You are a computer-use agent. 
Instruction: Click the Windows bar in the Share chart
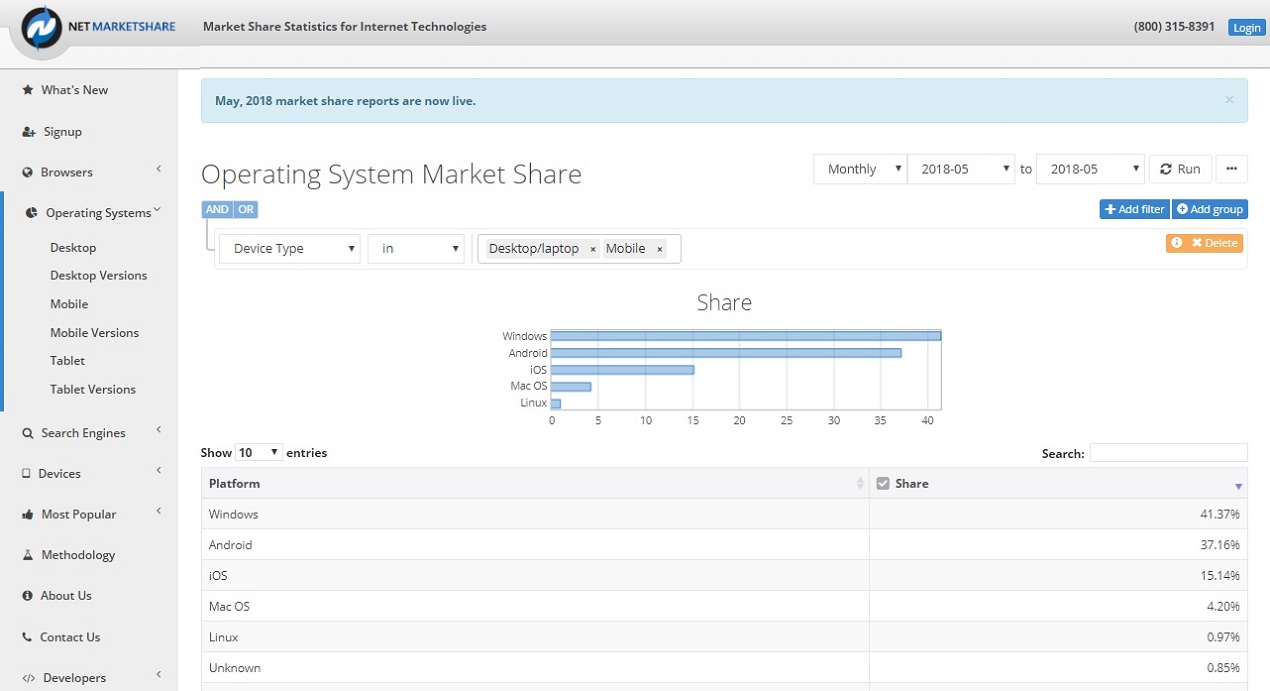point(746,336)
